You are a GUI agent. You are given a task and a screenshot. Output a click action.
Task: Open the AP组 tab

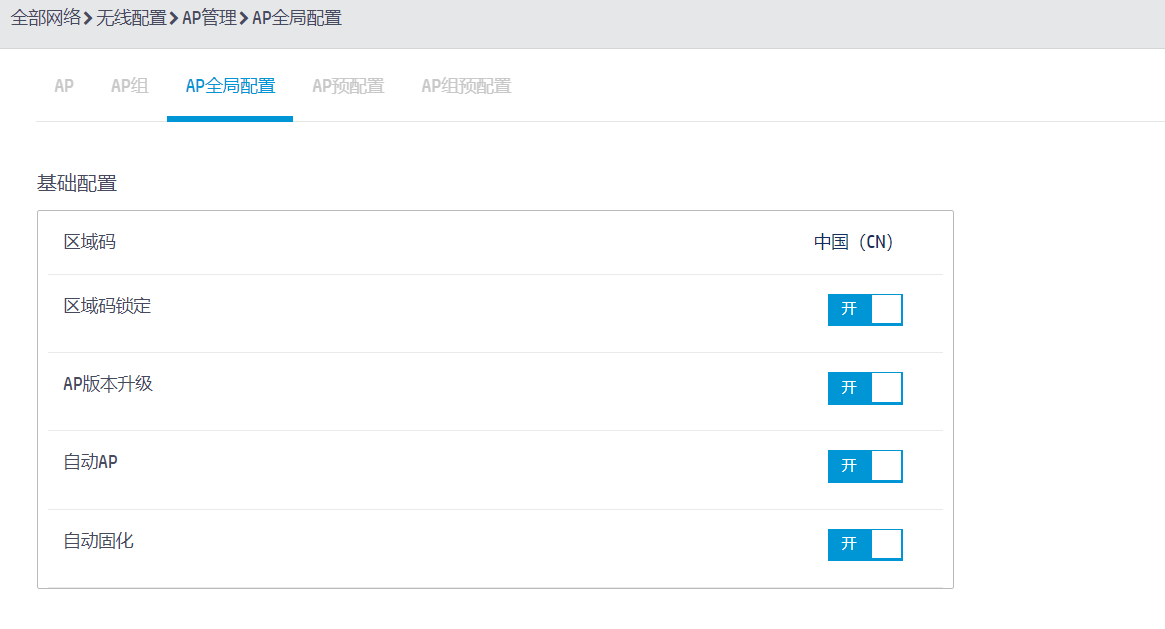click(129, 86)
